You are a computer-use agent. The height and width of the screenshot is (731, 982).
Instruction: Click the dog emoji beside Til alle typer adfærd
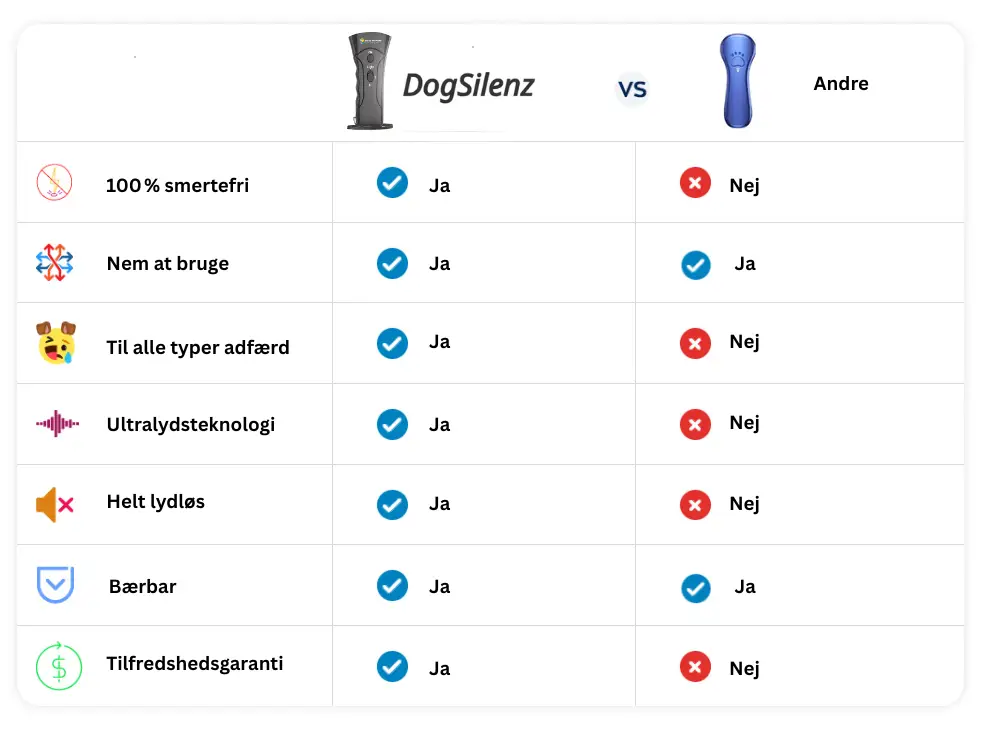55,343
